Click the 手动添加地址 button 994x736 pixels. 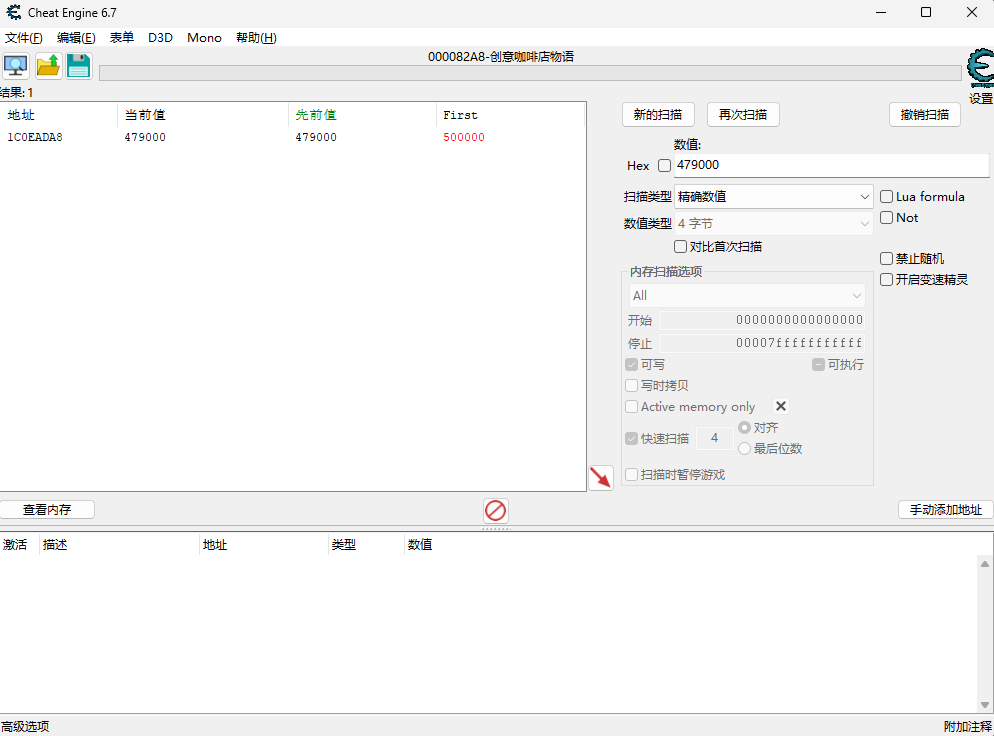point(945,510)
